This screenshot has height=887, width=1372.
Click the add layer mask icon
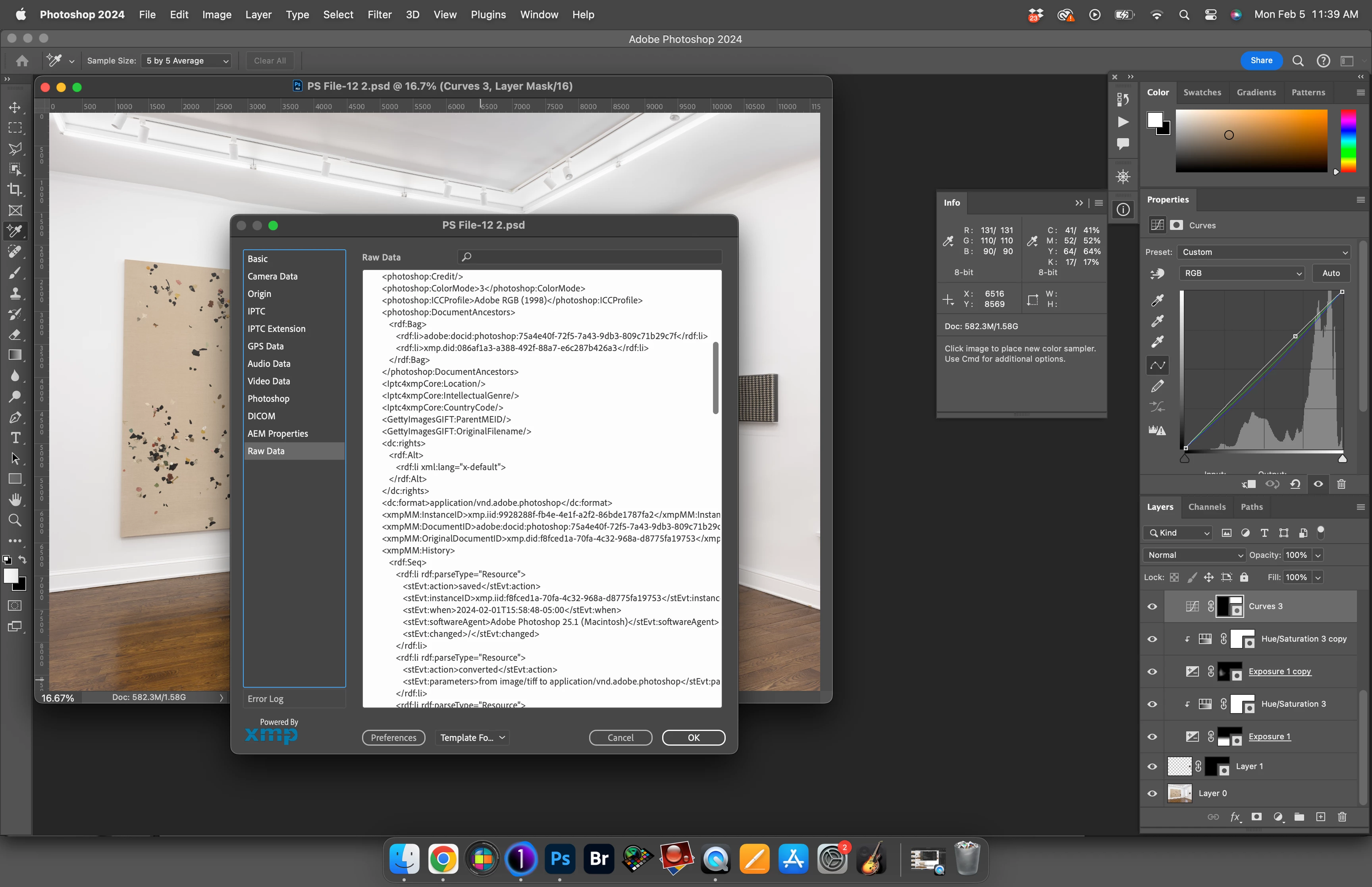coord(1256,817)
